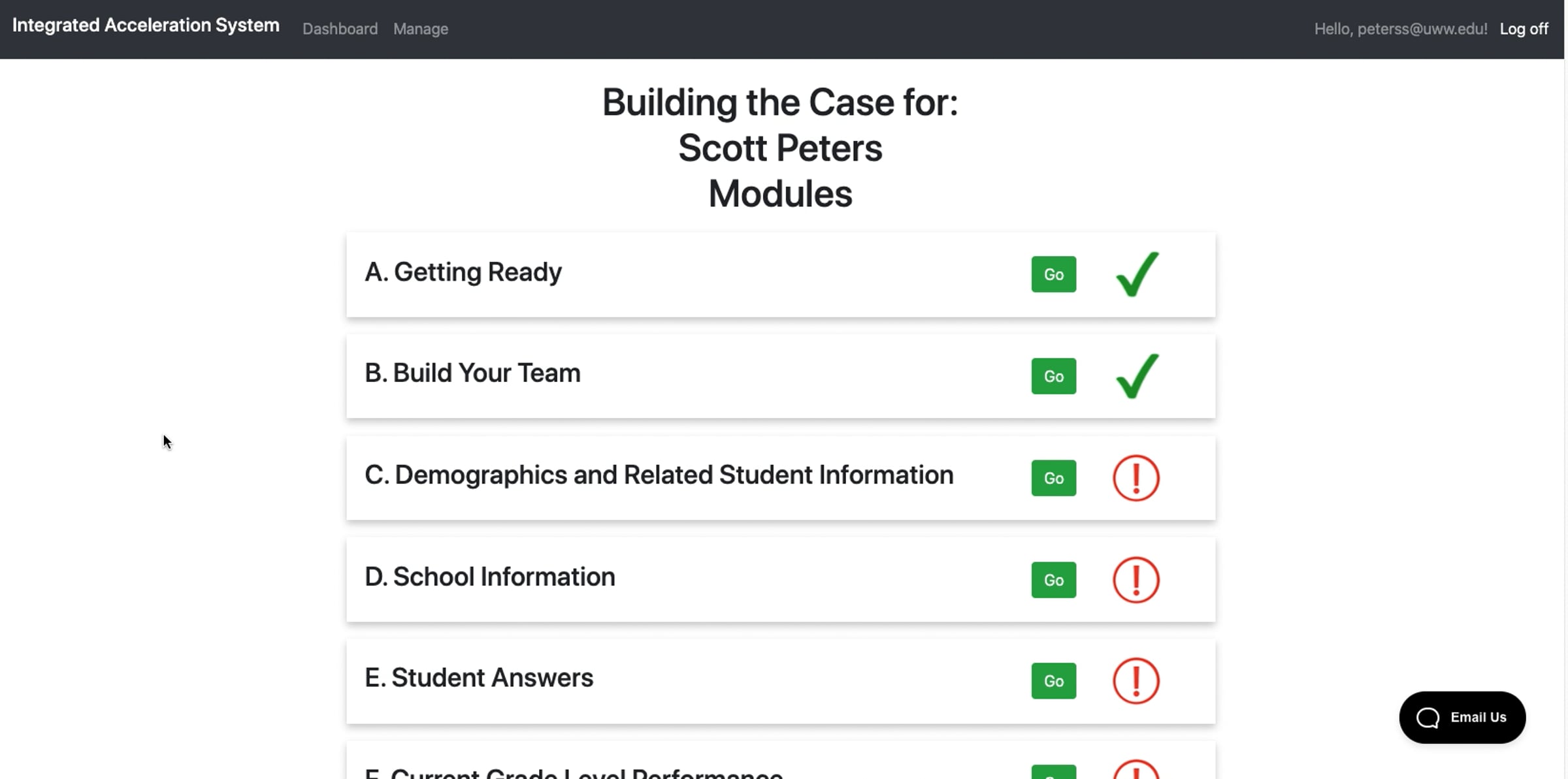This screenshot has width=1568, height=779.
Task: Click the Integrated Acceleration System brand link
Action: click(x=146, y=25)
